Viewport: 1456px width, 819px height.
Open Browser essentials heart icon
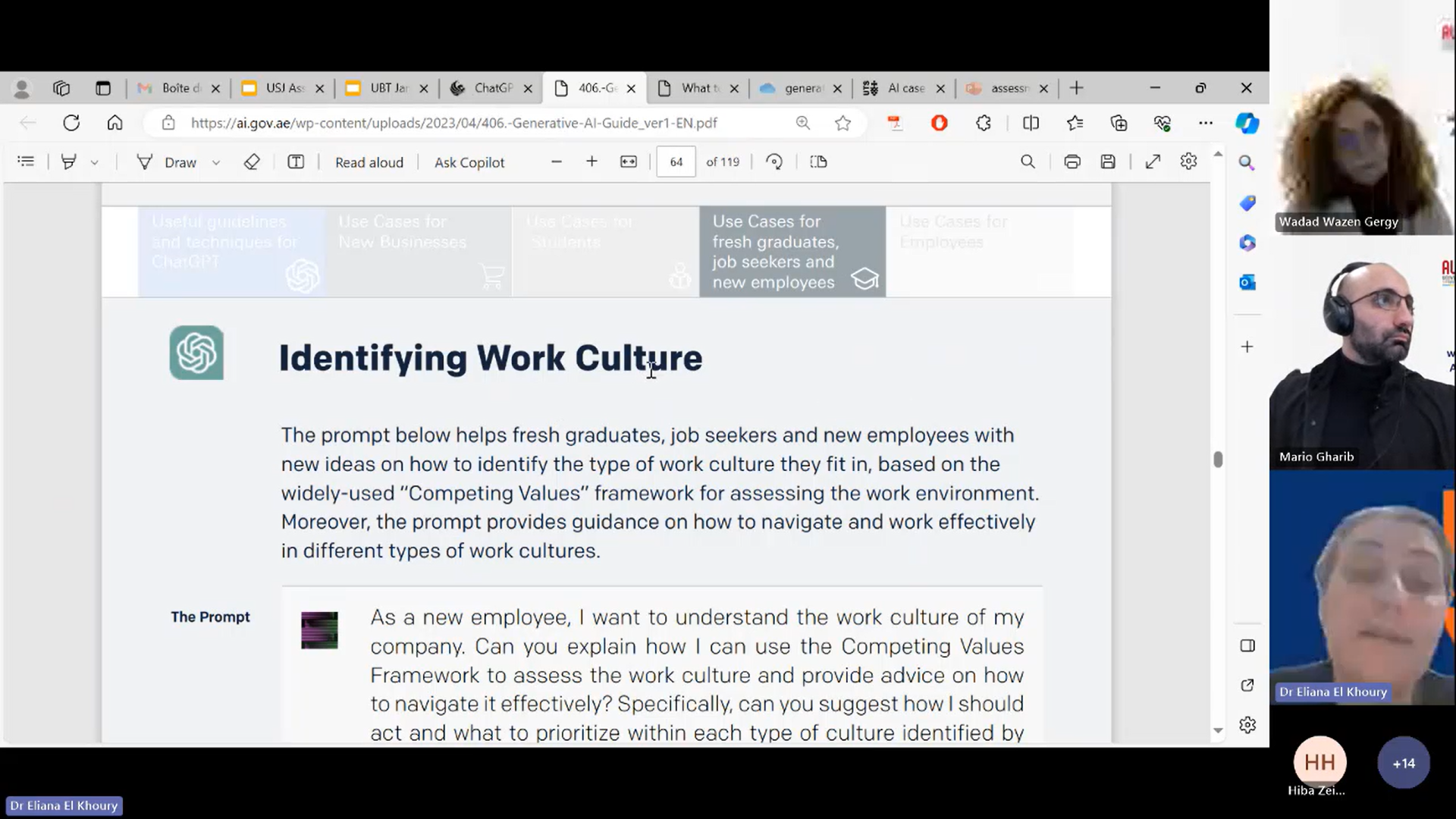[x=1163, y=123]
